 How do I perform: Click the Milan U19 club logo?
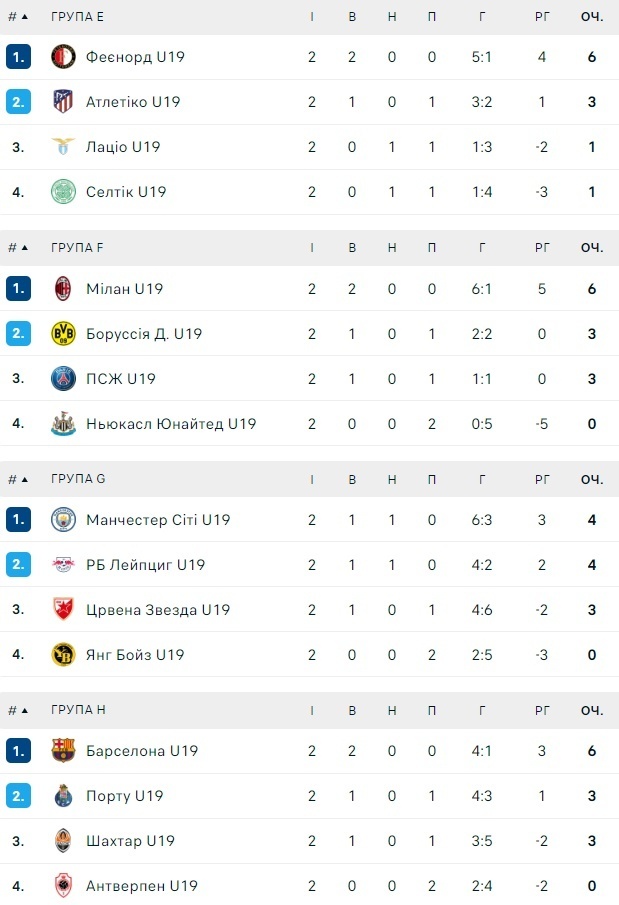click(64, 289)
